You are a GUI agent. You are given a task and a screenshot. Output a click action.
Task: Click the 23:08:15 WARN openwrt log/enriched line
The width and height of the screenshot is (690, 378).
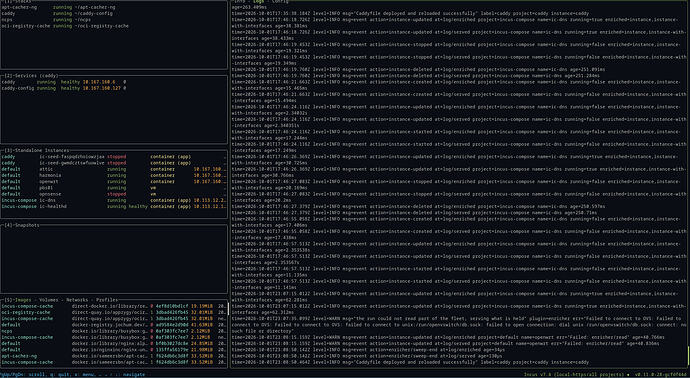tap(448, 337)
